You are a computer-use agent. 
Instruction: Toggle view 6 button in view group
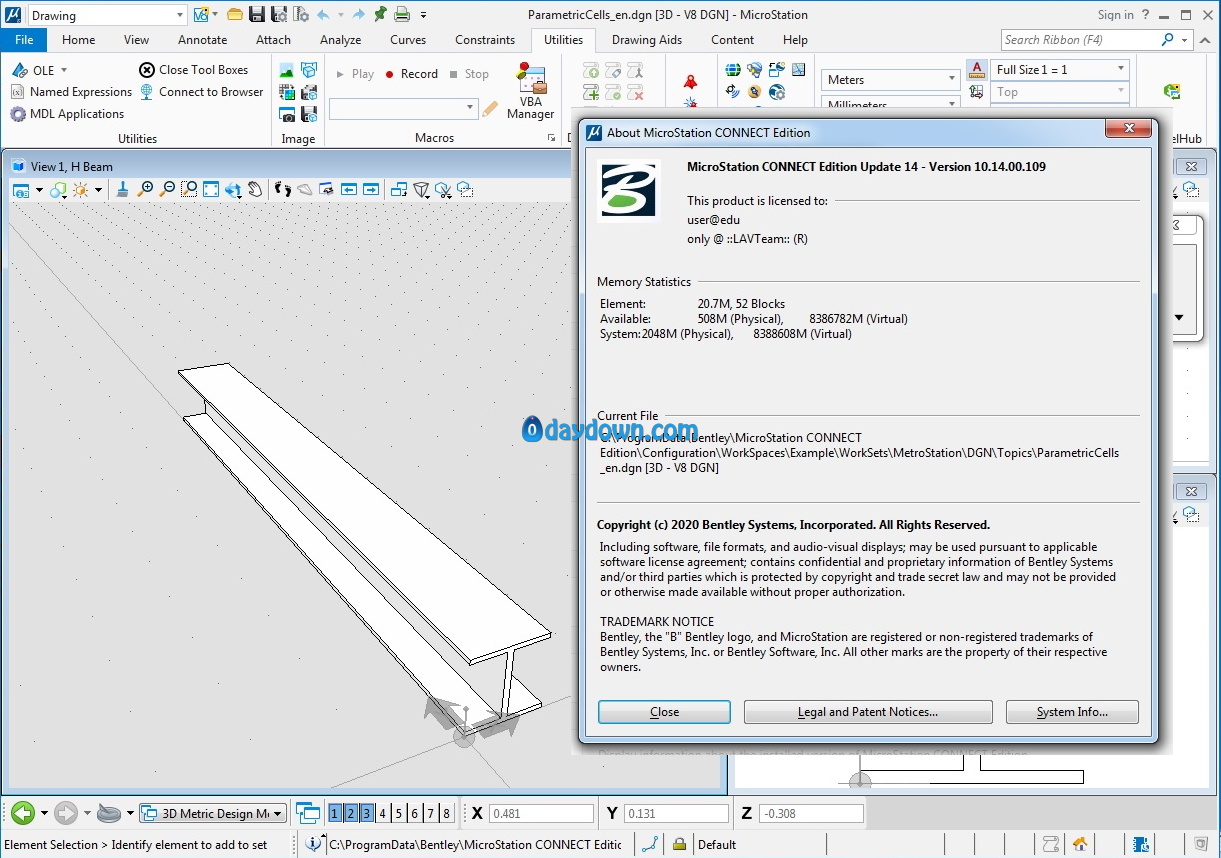[414, 813]
